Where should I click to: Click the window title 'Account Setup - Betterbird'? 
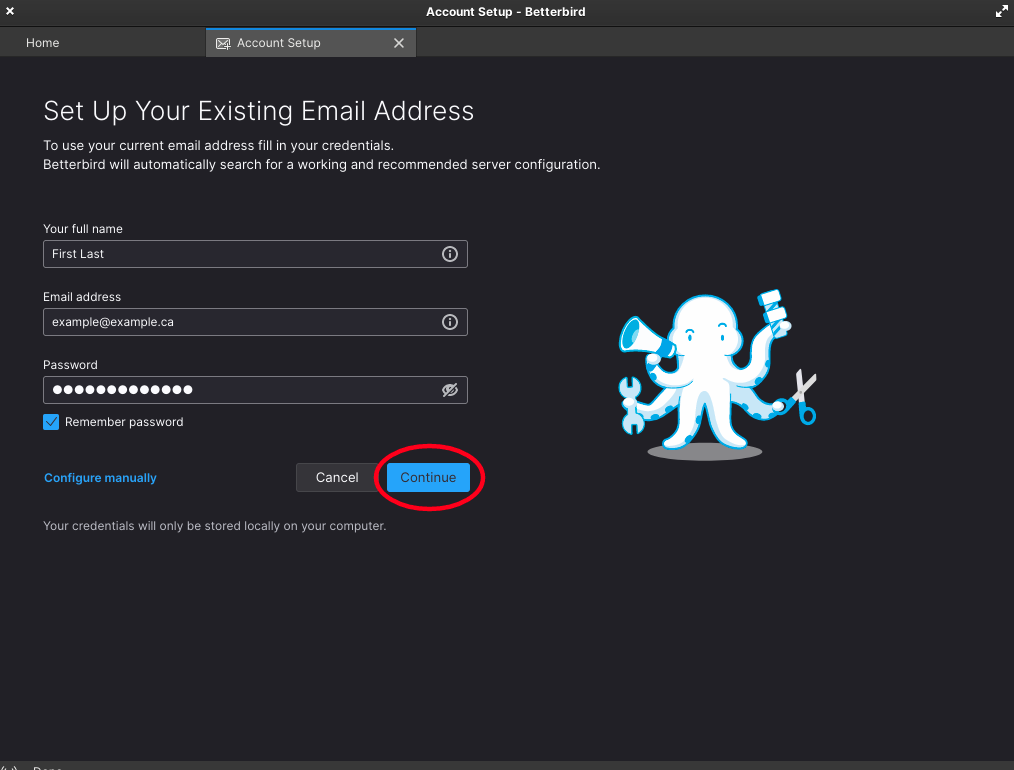[x=506, y=12]
